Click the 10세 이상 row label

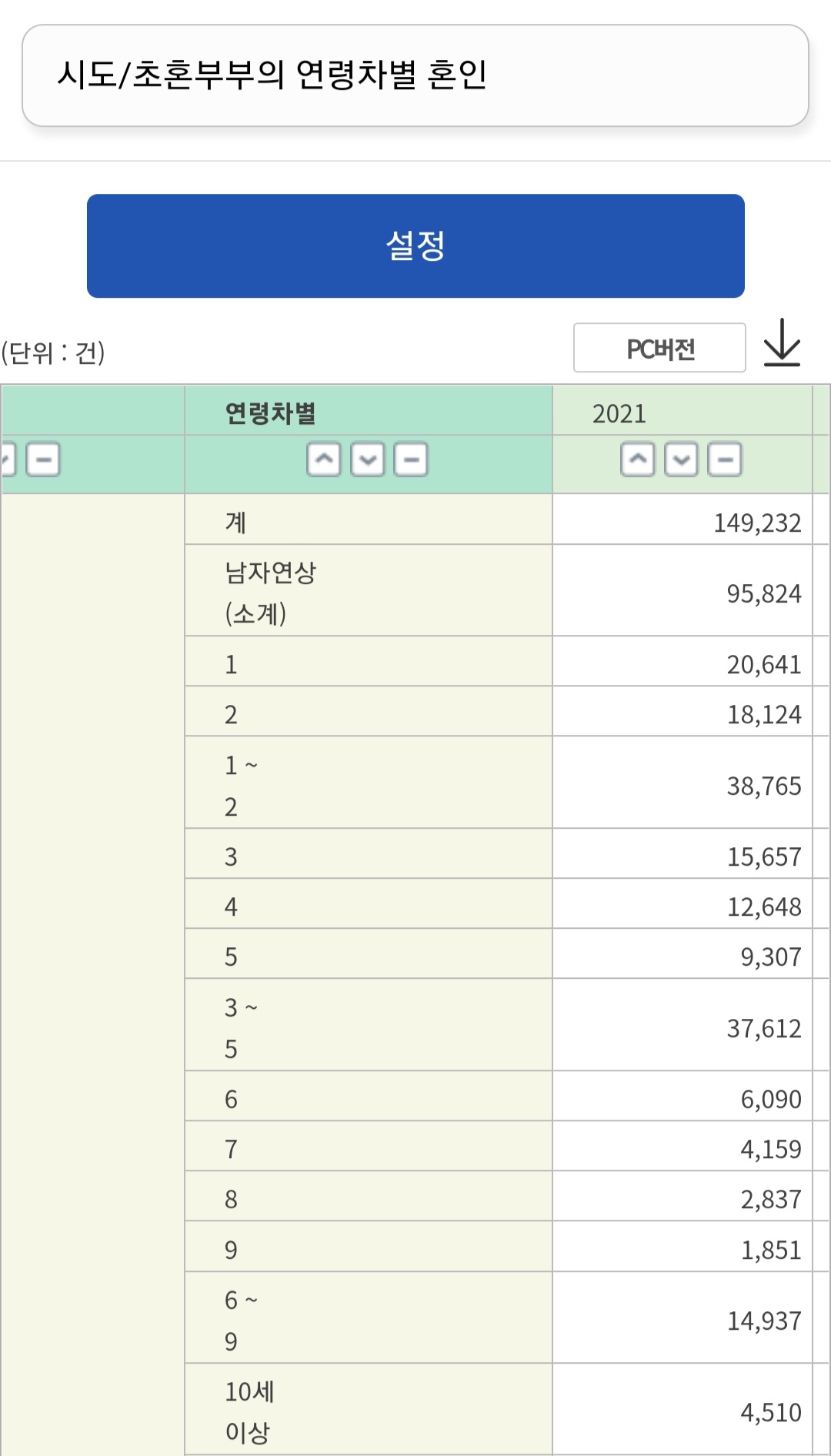point(249,1411)
